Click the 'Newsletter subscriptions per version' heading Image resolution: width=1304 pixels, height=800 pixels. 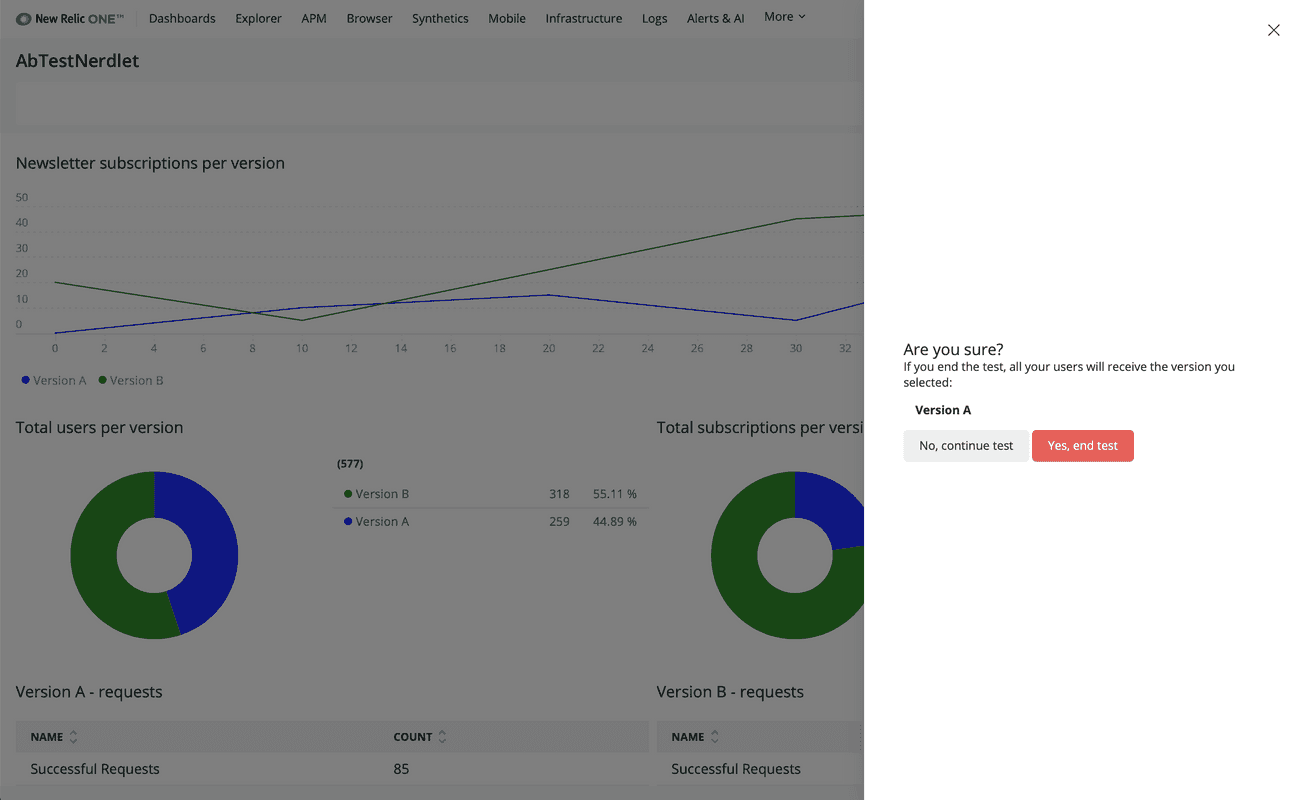click(x=150, y=163)
